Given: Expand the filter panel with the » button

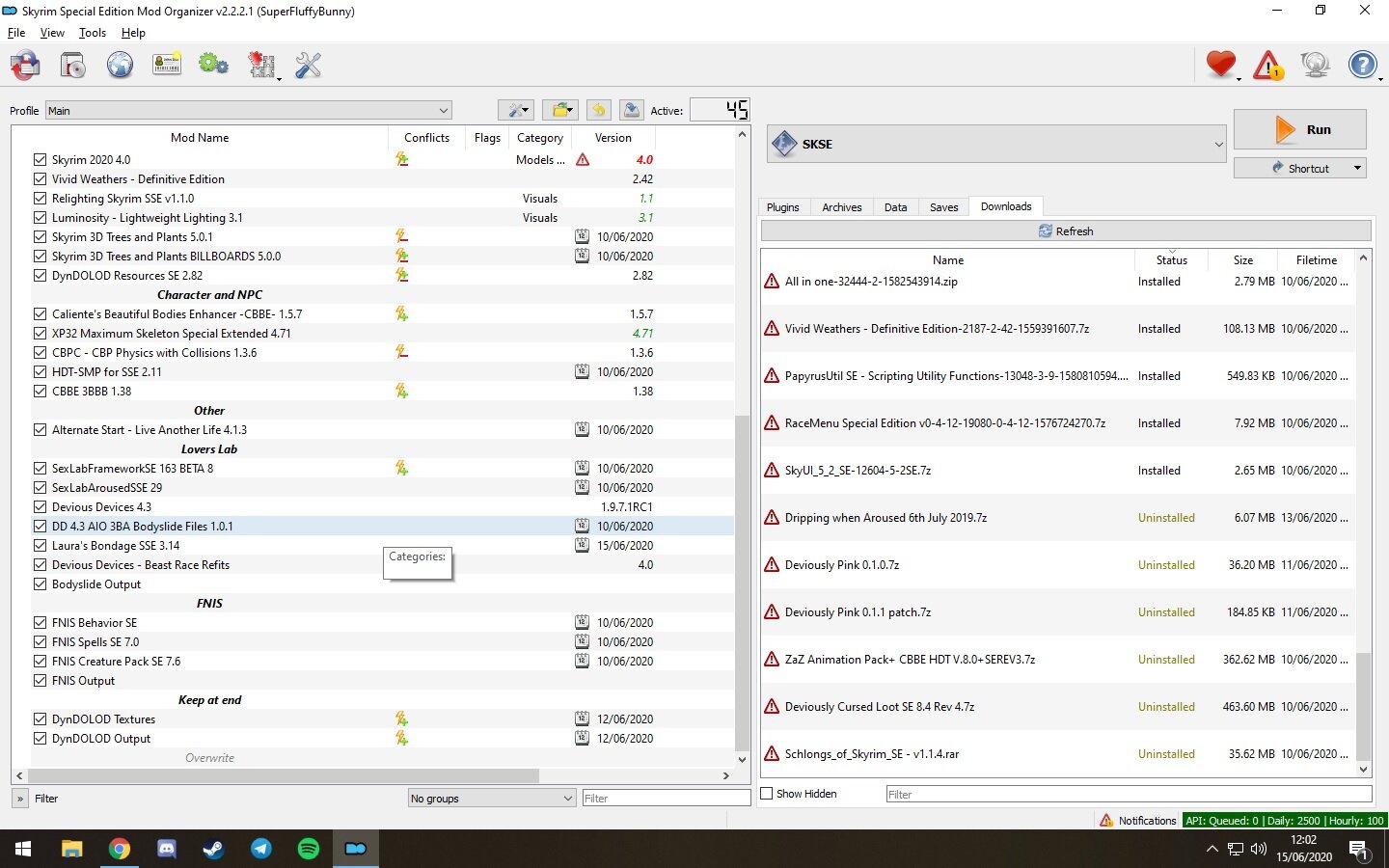Looking at the screenshot, I should tap(20, 799).
